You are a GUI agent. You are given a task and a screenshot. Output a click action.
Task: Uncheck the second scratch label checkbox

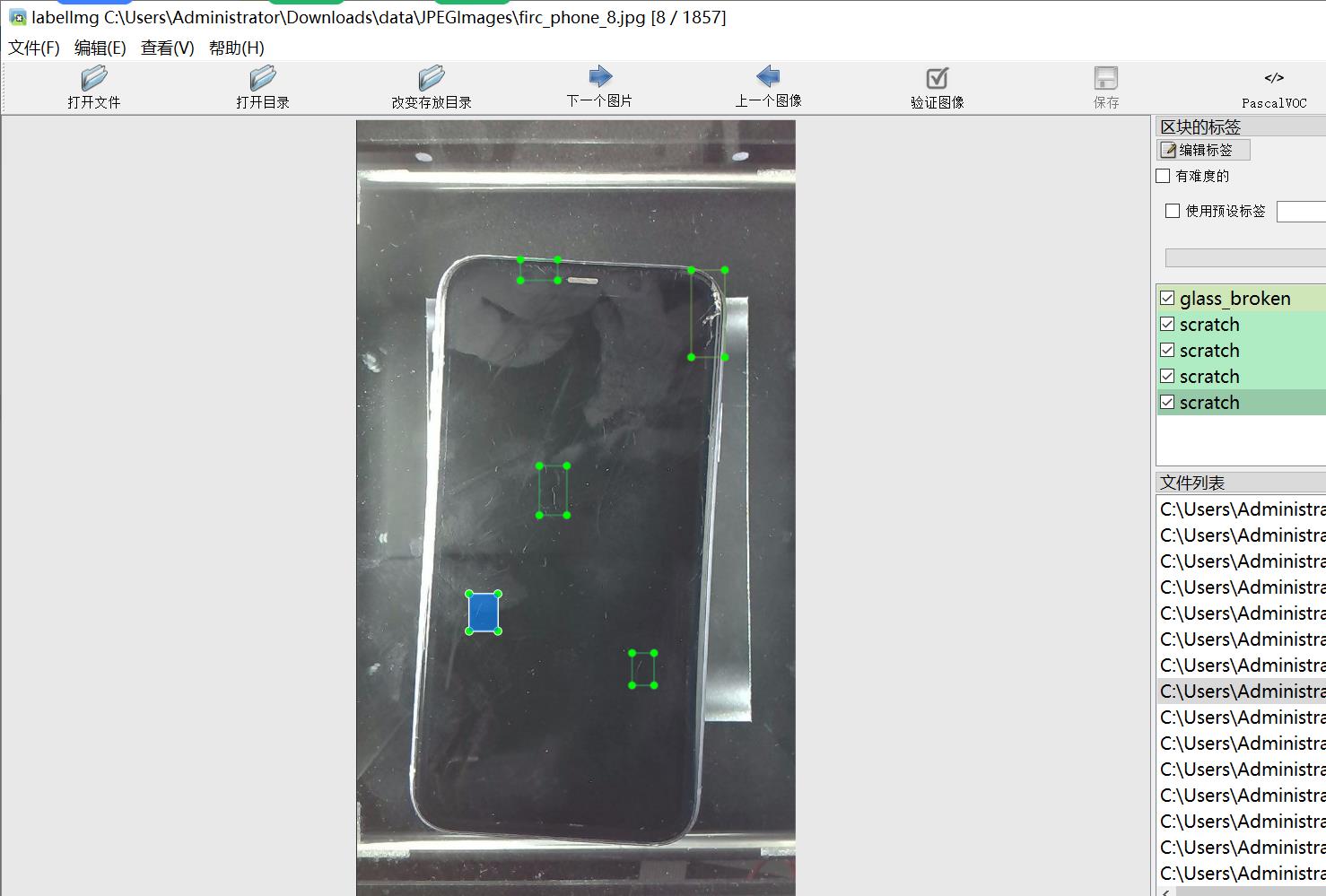[1167, 350]
